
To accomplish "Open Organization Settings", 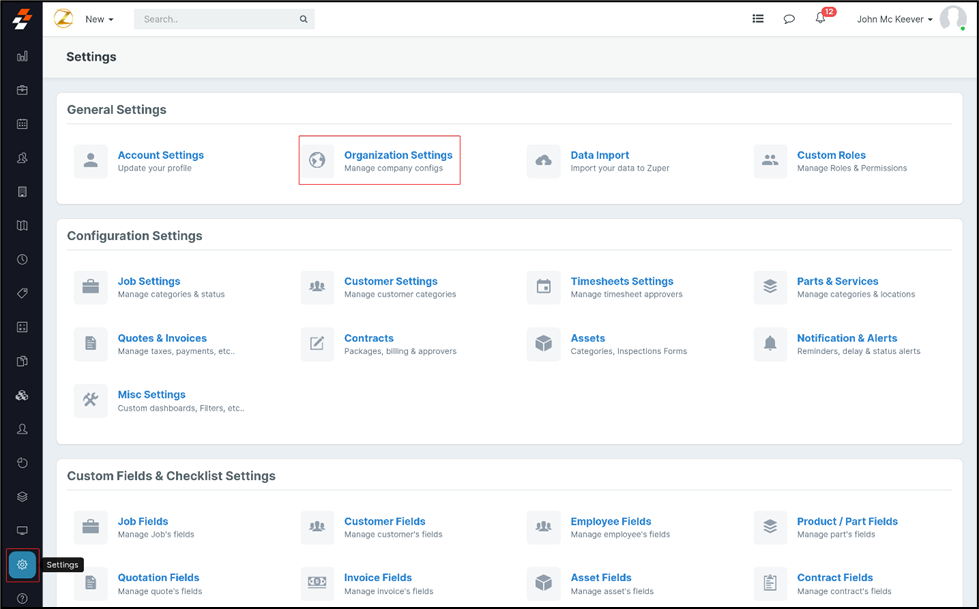I will click(x=397, y=156).
